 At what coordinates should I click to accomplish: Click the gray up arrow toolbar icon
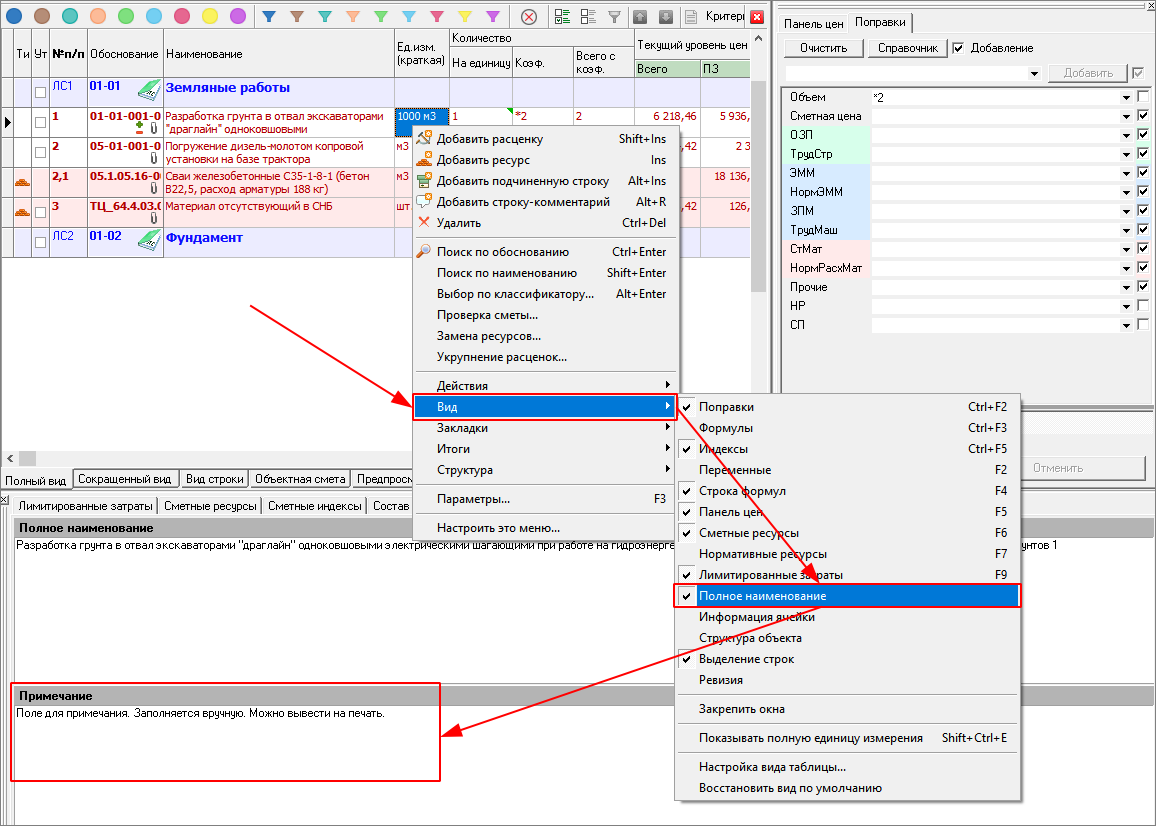click(x=640, y=16)
